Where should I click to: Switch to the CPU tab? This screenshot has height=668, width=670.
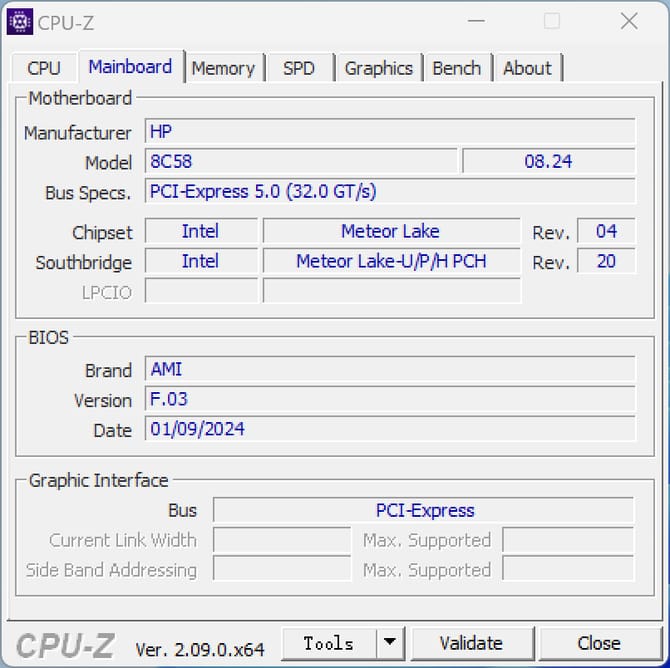[44, 68]
